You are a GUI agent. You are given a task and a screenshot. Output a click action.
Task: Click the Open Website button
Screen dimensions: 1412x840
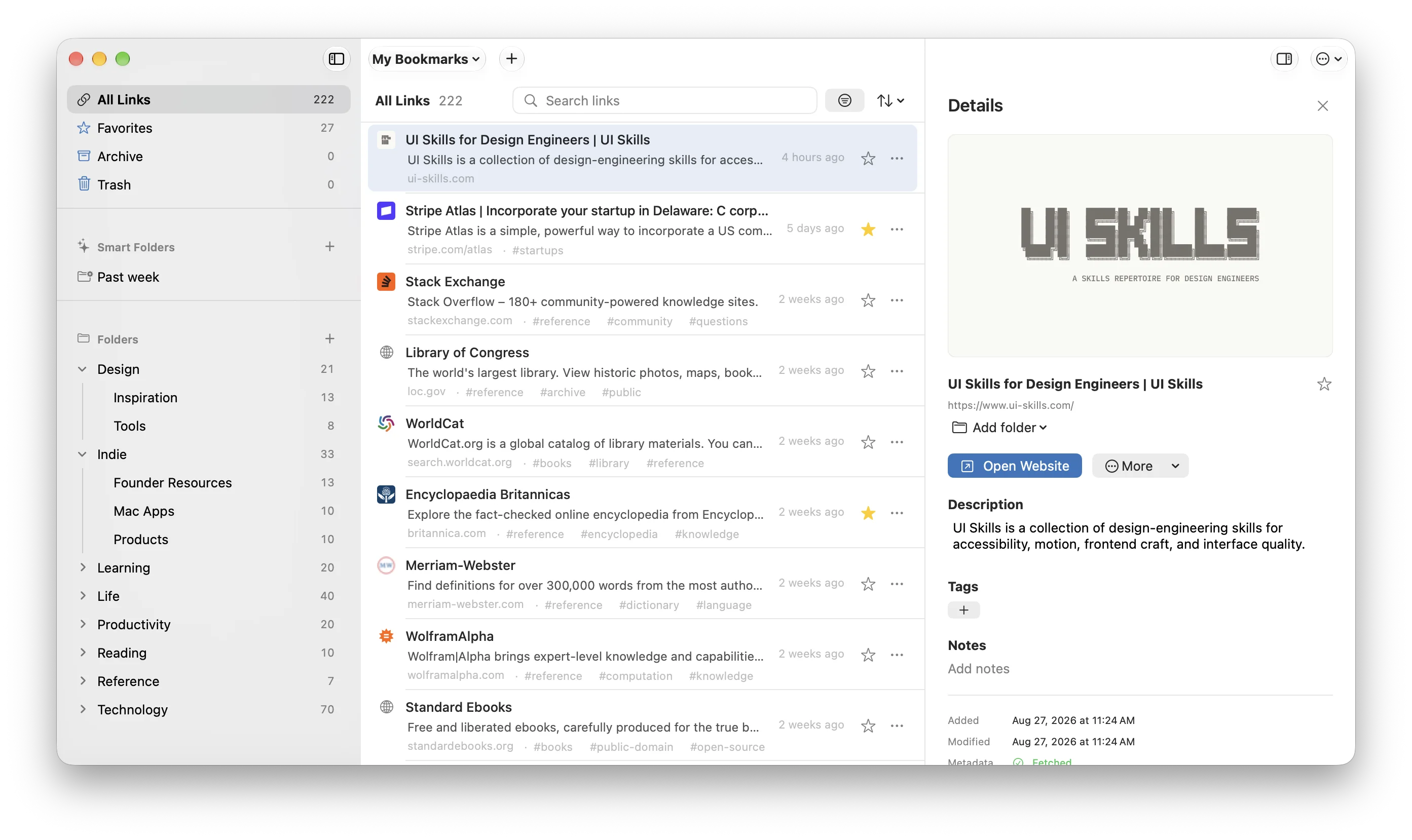tap(1014, 467)
